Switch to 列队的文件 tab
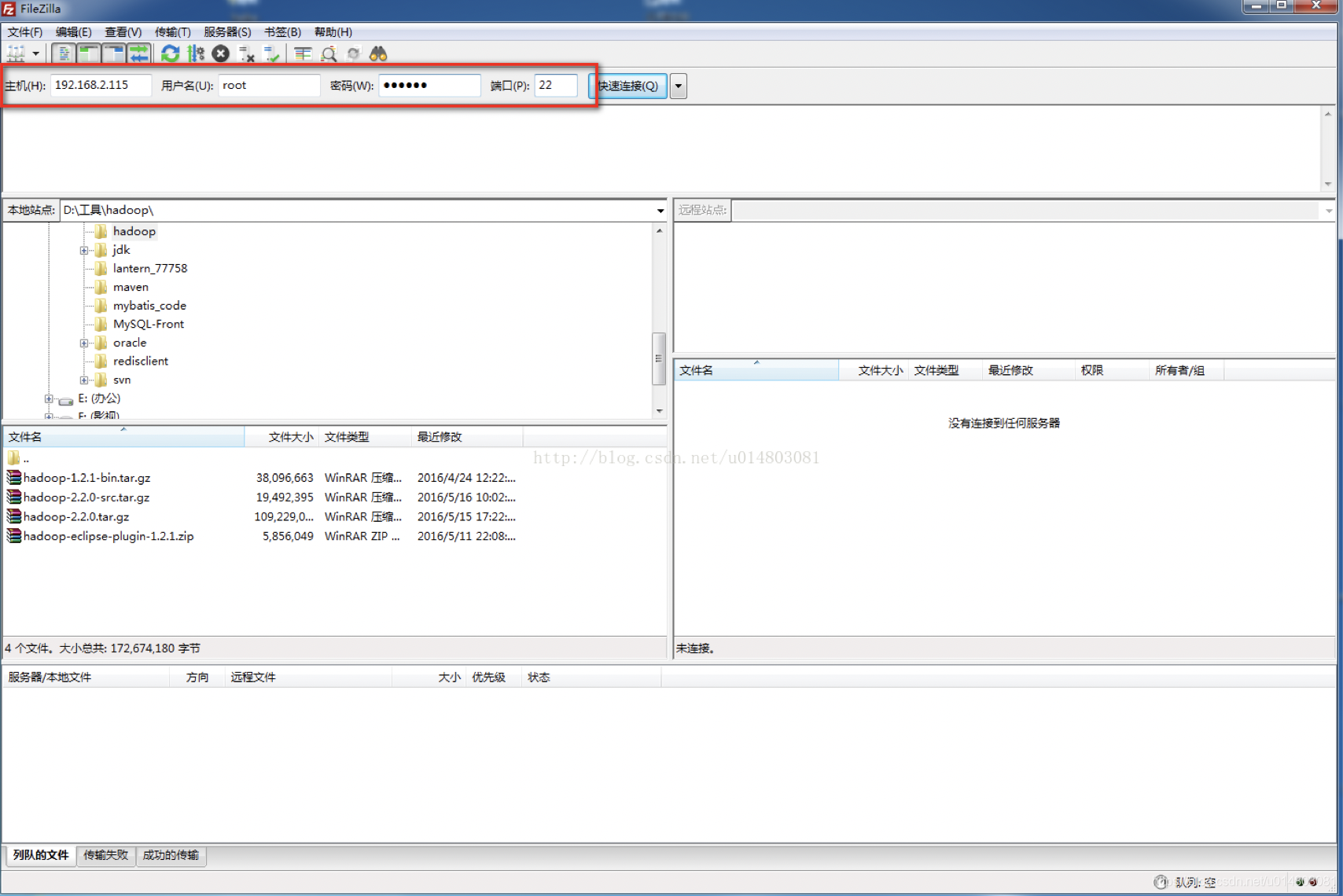This screenshot has width=1343, height=896. 41,855
